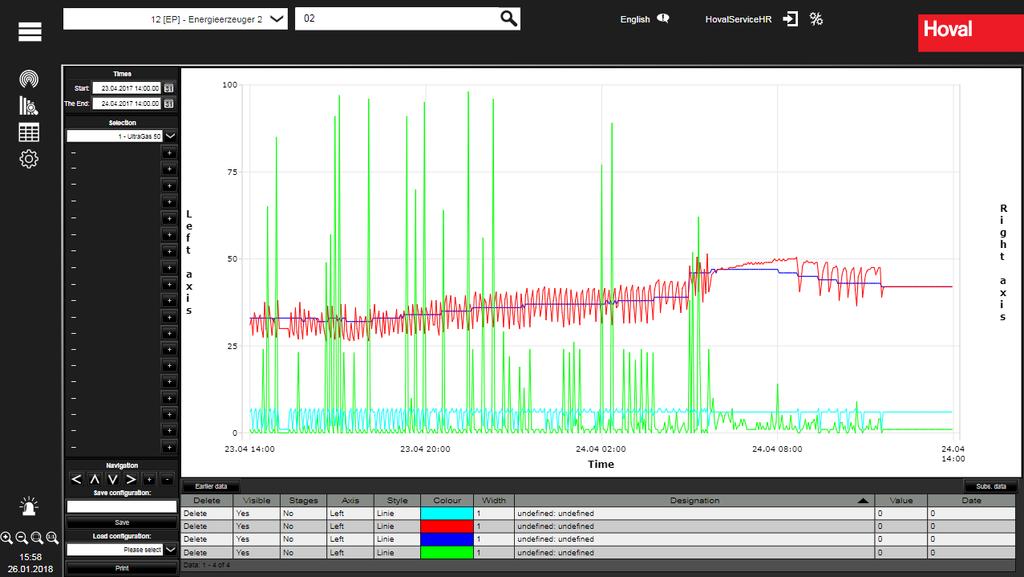Click the cyan colour swatch
The width and height of the screenshot is (1024, 577).
point(447,514)
